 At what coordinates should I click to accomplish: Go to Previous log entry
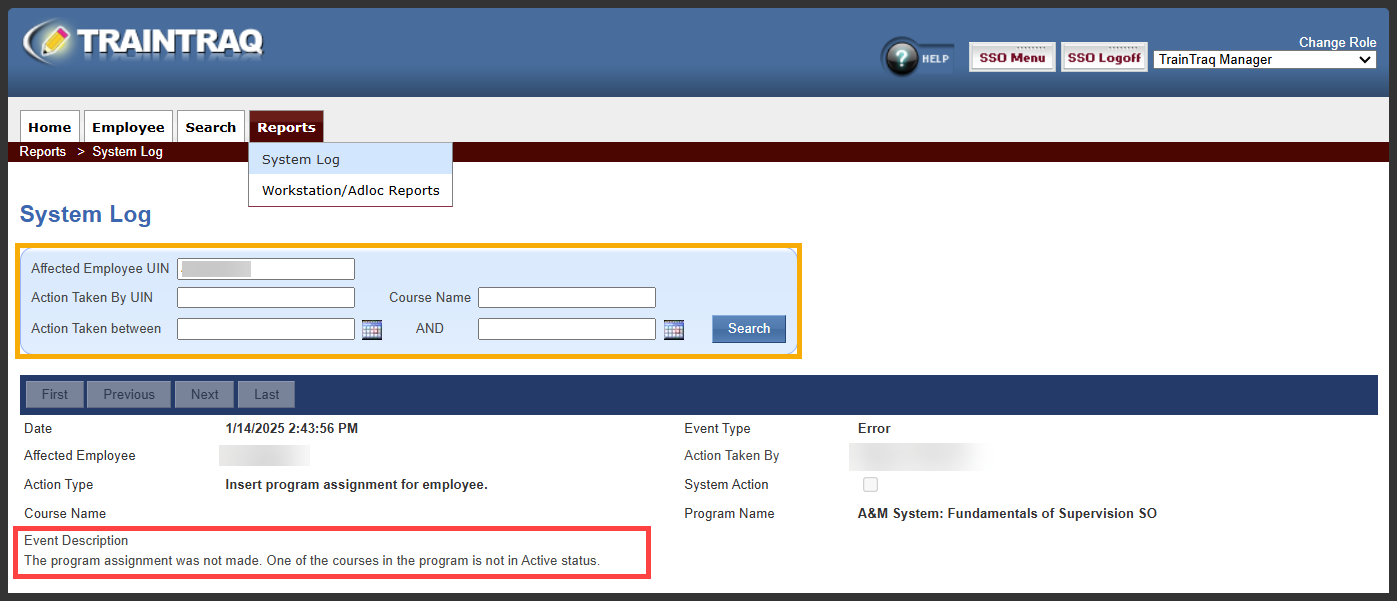129,394
